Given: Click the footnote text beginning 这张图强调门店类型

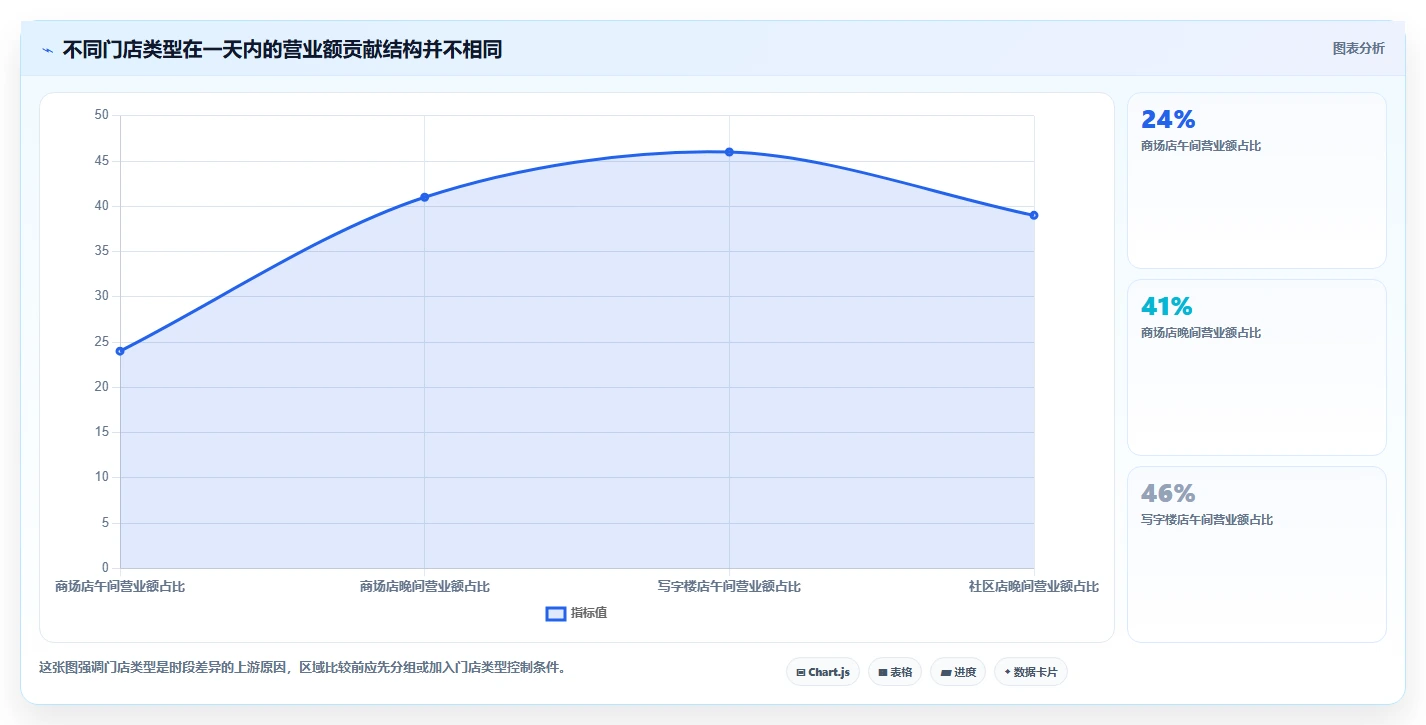Looking at the screenshot, I should [x=302, y=667].
